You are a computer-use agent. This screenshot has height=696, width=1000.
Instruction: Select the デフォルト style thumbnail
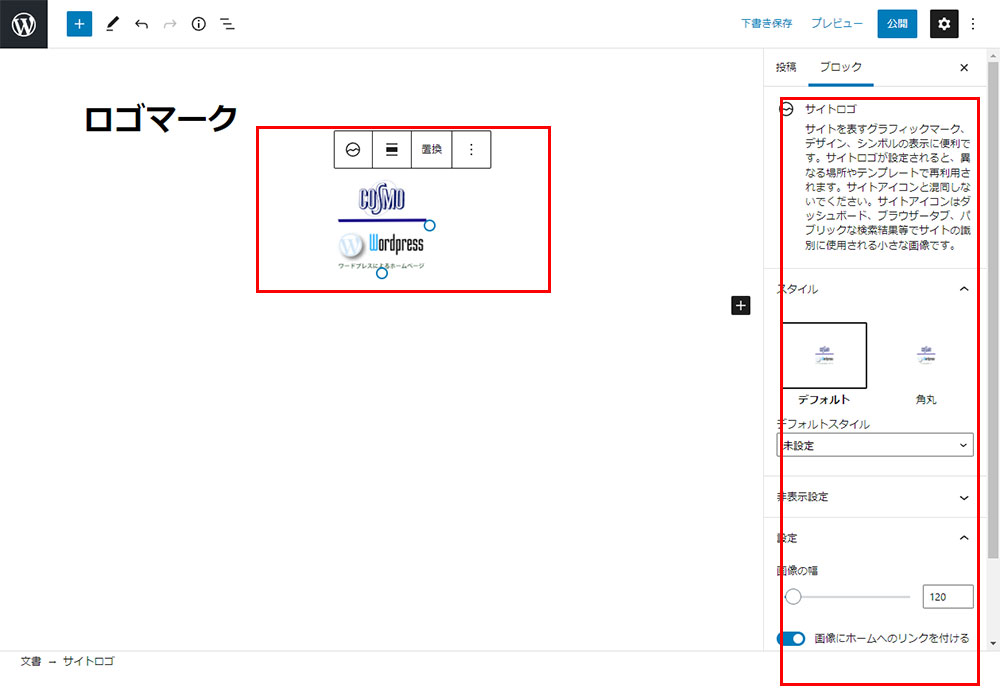click(x=824, y=355)
